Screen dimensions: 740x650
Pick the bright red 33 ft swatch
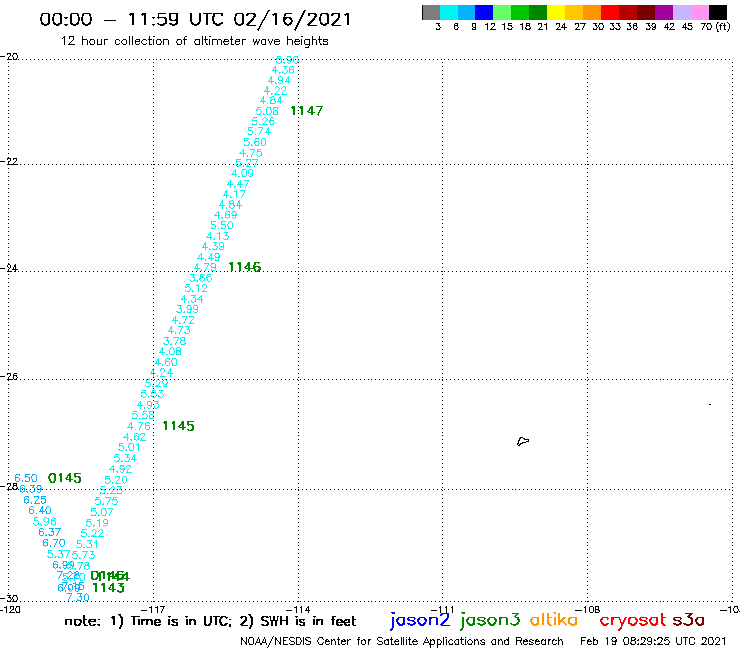pyautogui.click(x=610, y=12)
